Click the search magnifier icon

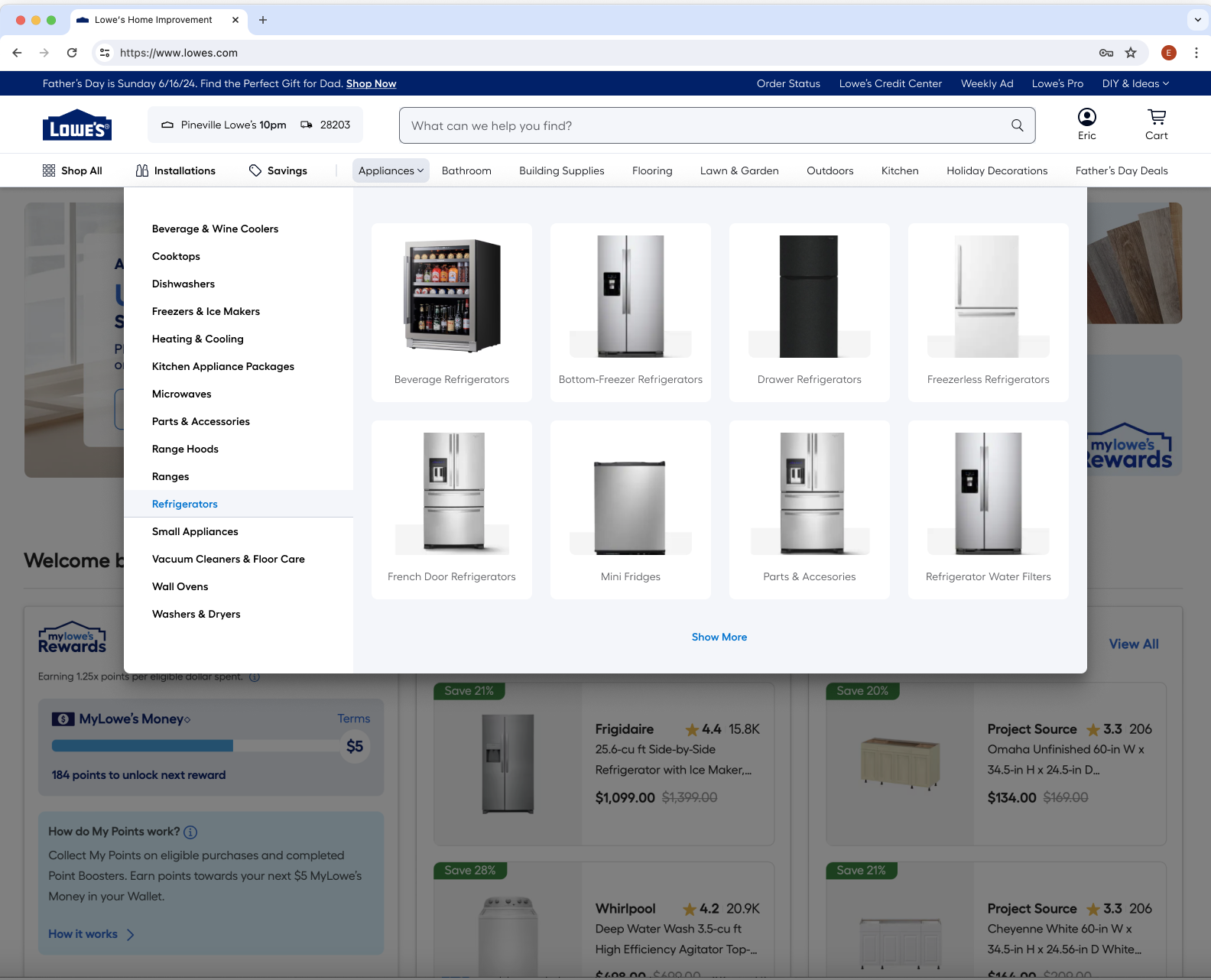[1017, 125]
